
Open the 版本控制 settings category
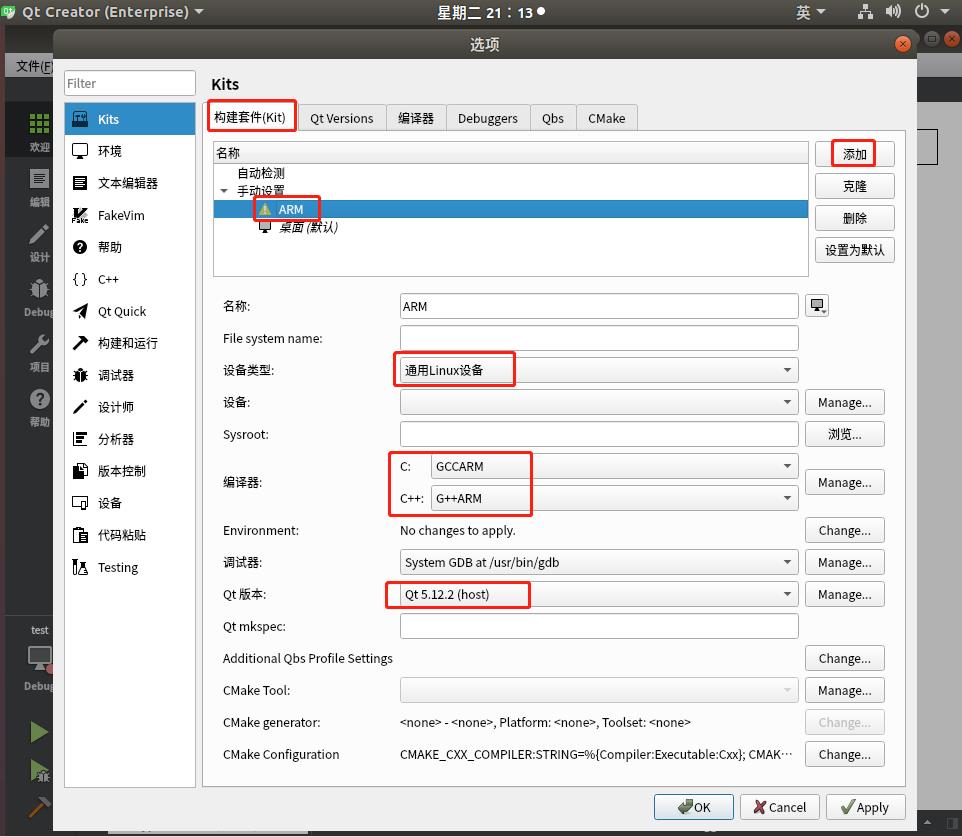click(129, 471)
